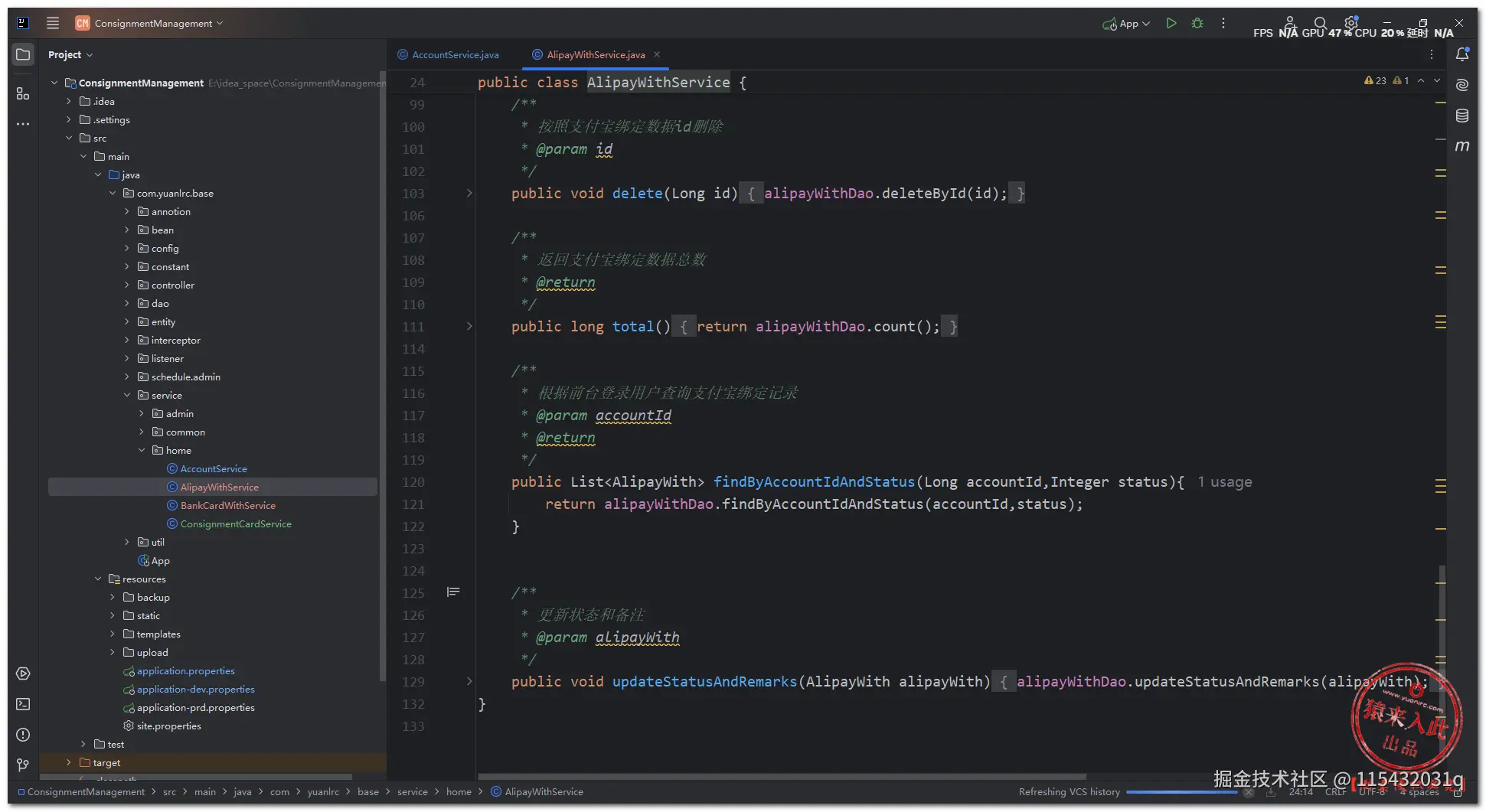This screenshot has height=812, width=1486.
Task: Open AccountService in the project tree
Action: click(213, 468)
